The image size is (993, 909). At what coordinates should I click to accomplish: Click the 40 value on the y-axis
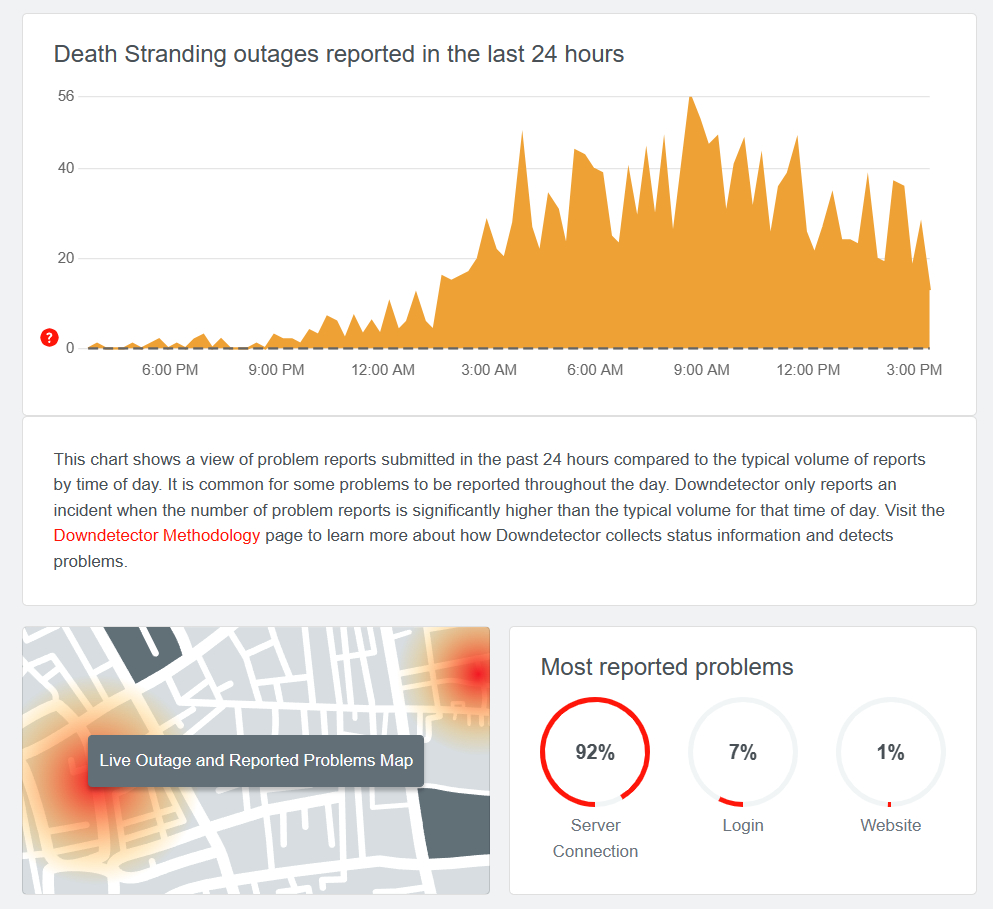(x=66, y=168)
